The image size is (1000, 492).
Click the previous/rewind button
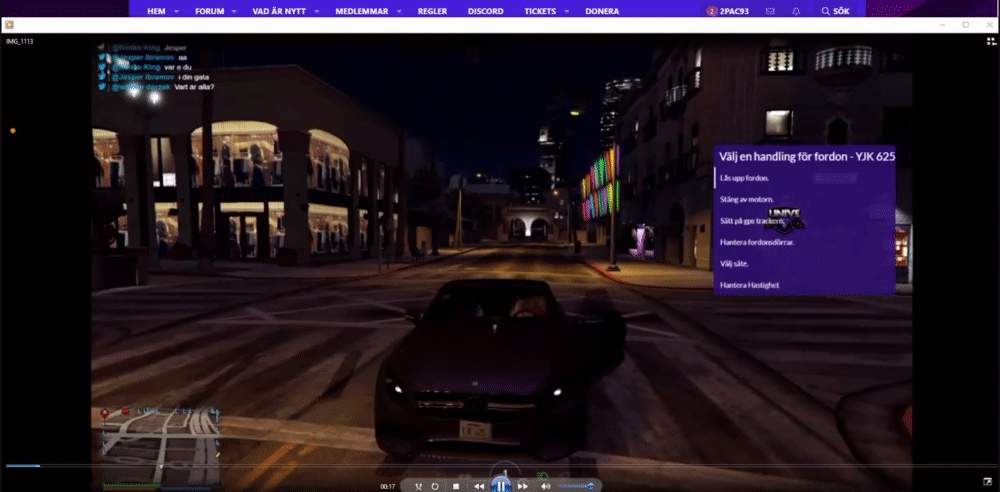point(478,486)
